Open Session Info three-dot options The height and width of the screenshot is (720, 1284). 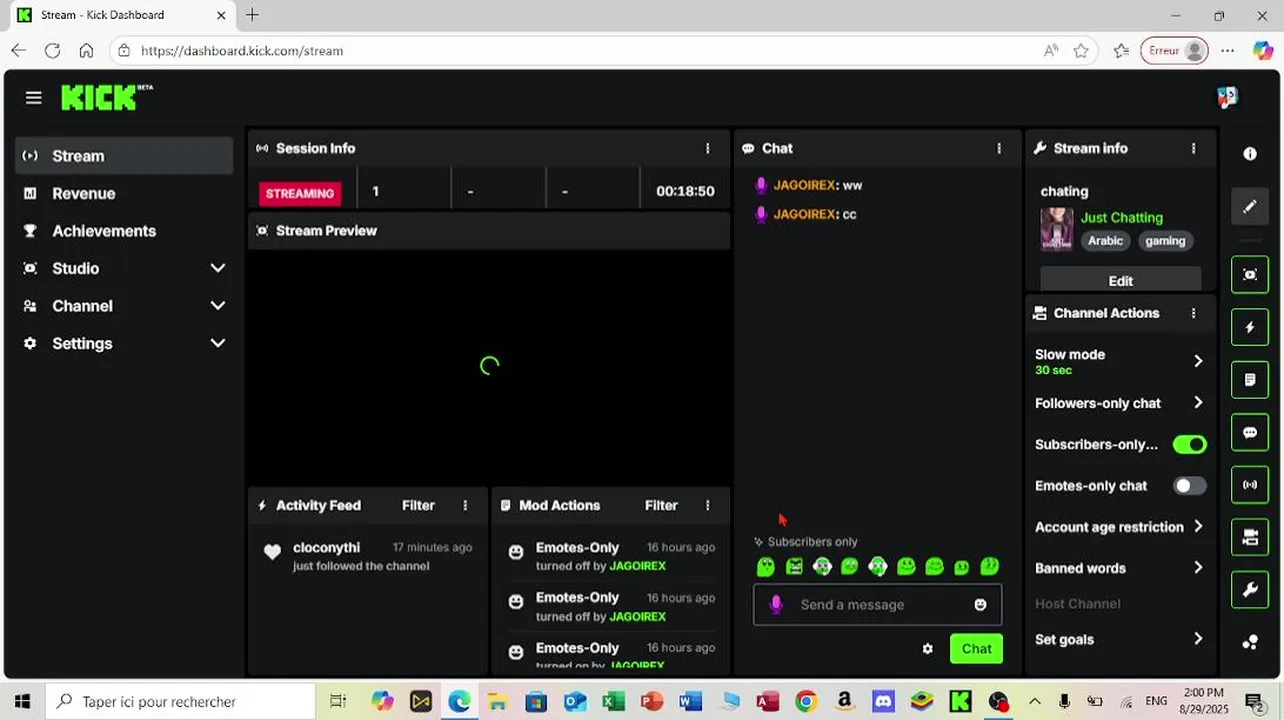pos(707,148)
